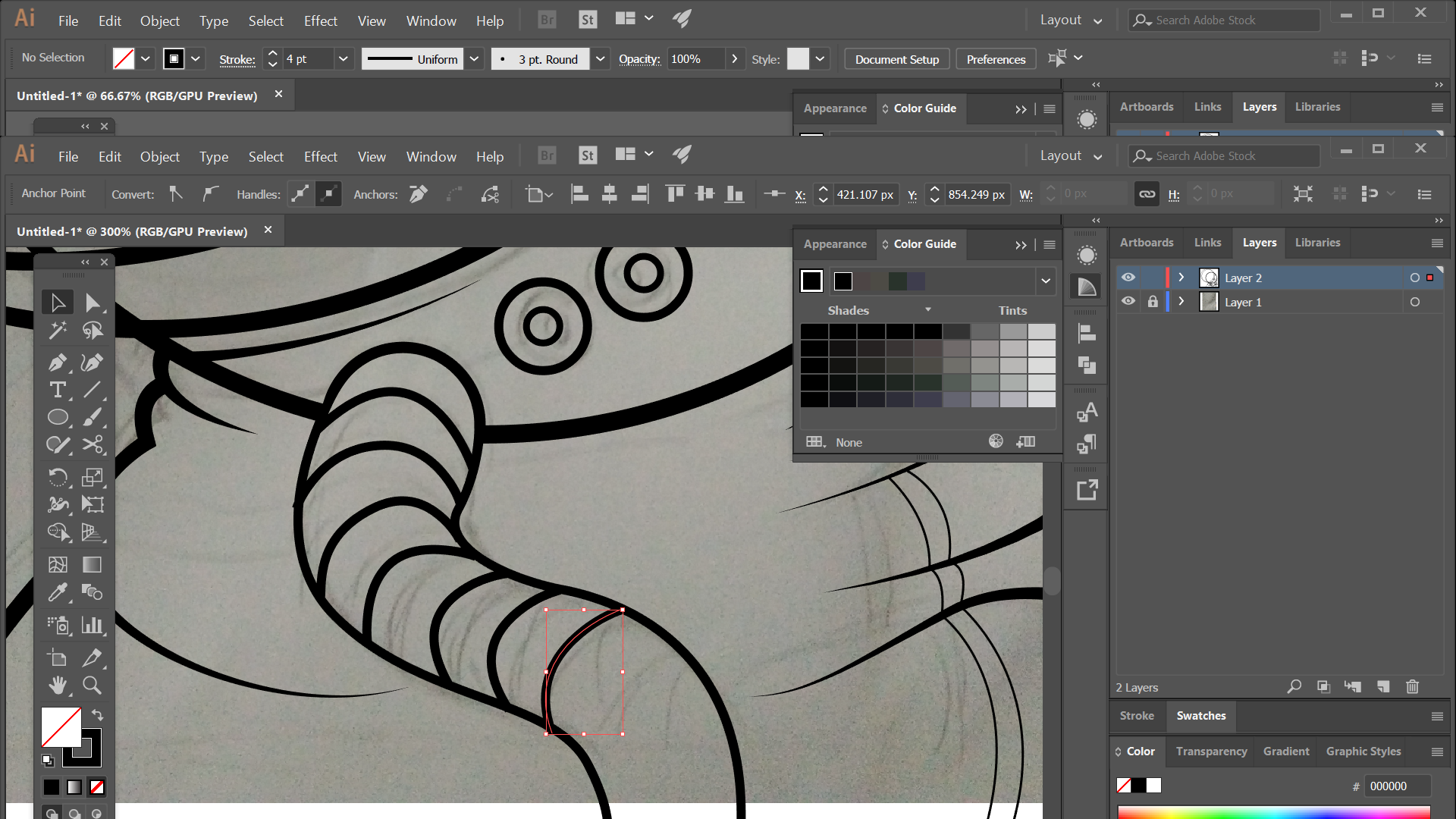Select the Zoom tool
The image size is (1456, 819).
coord(93,685)
